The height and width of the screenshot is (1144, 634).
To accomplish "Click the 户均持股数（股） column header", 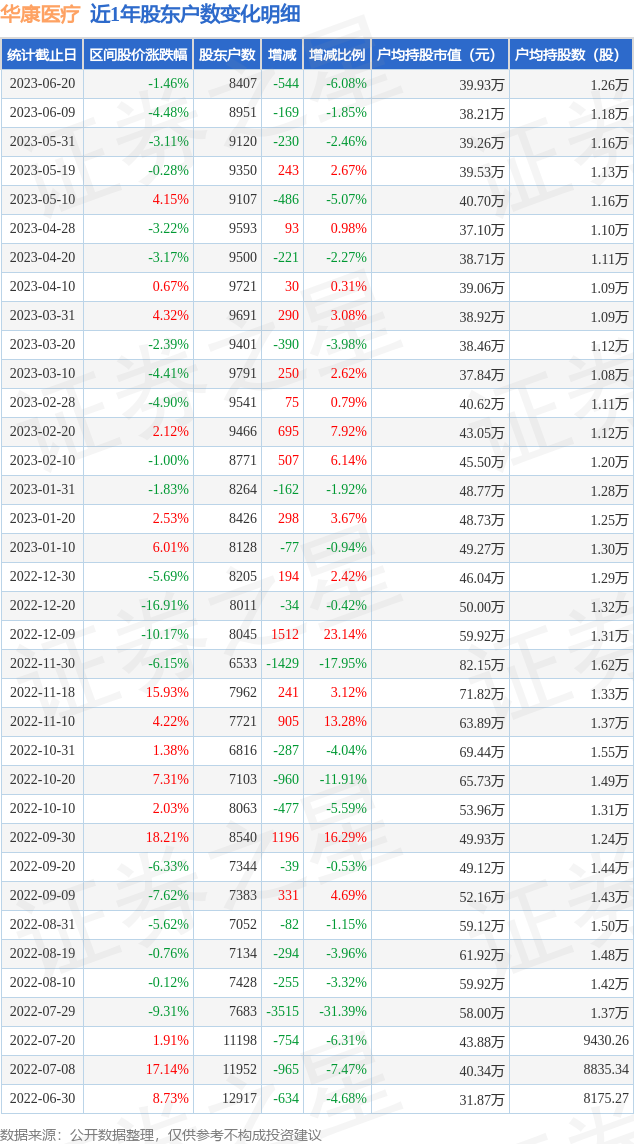I will [571, 55].
